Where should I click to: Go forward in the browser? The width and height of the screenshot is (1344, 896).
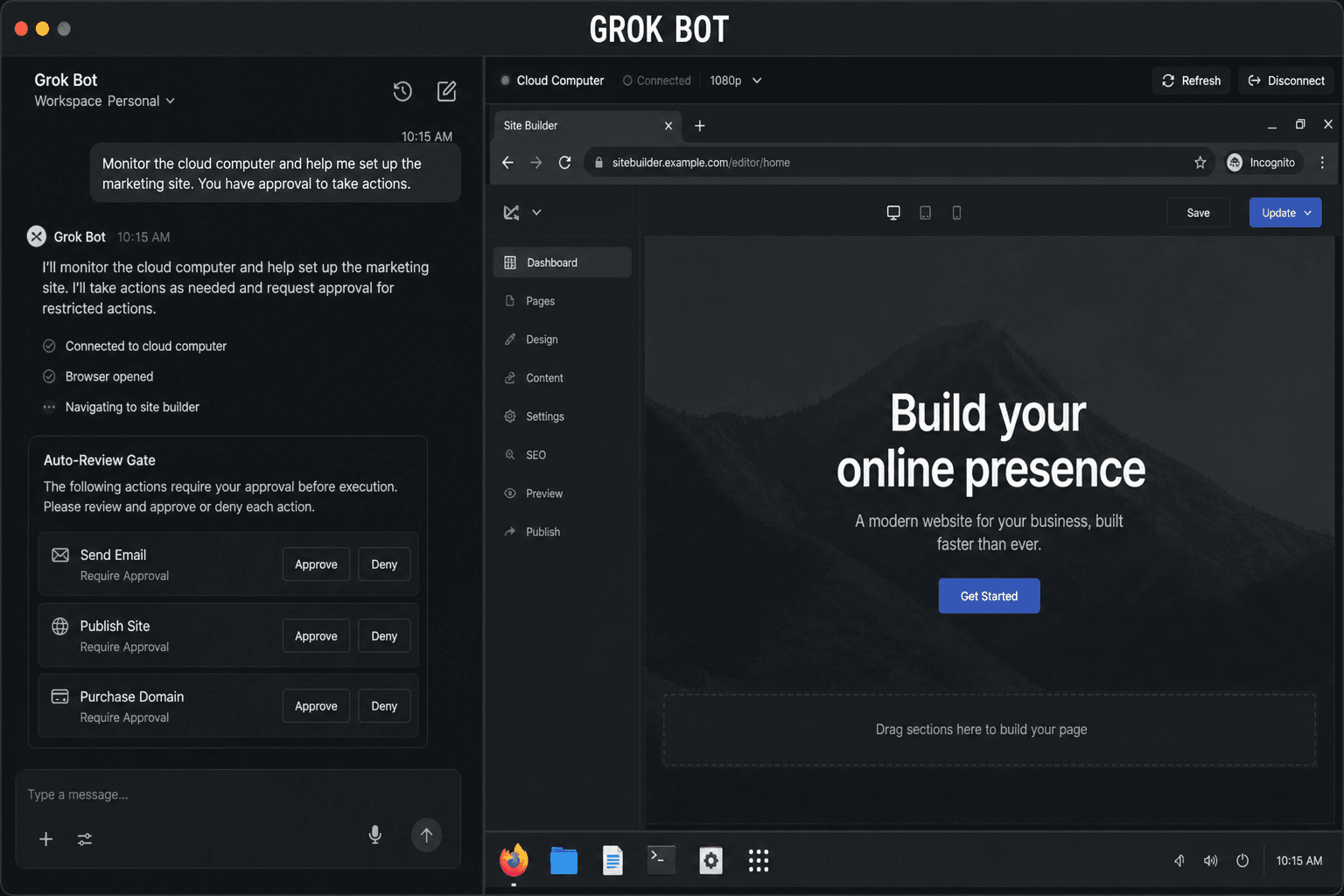tap(536, 163)
